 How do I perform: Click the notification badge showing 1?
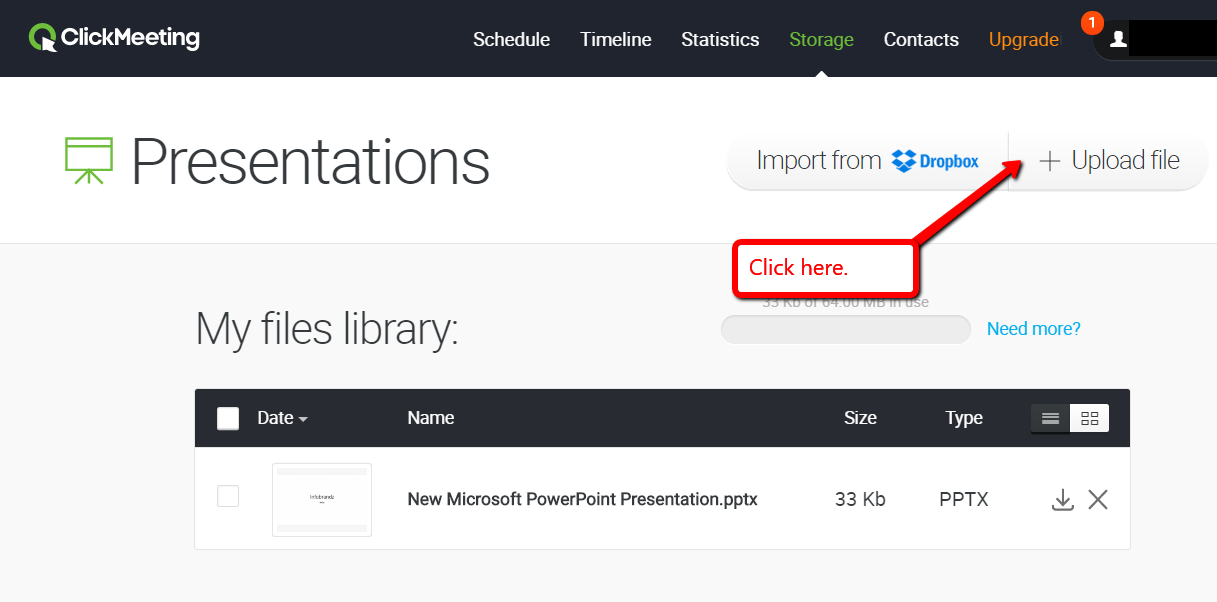pyautogui.click(x=1092, y=22)
